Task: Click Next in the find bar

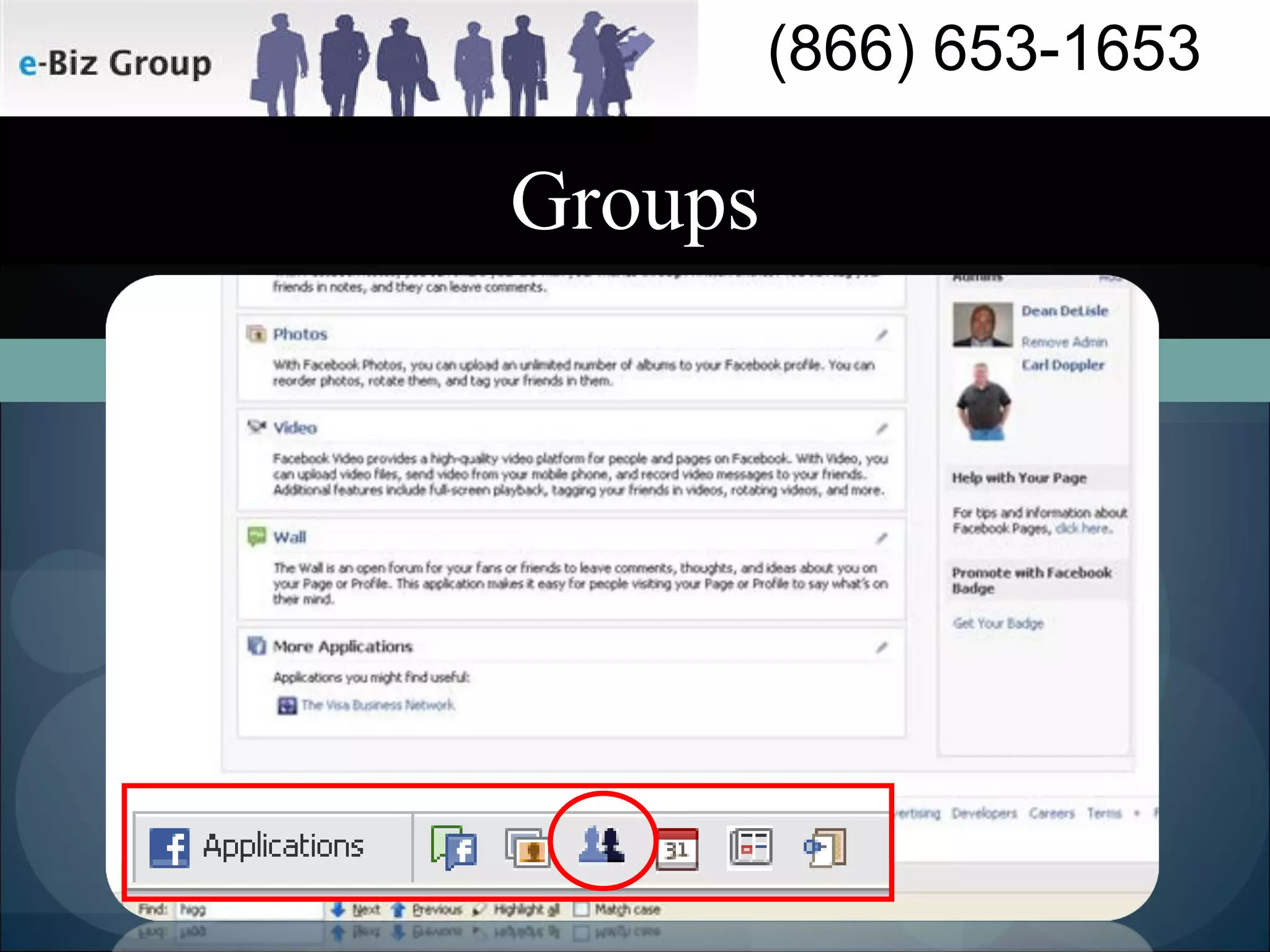Action: click(x=356, y=909)
